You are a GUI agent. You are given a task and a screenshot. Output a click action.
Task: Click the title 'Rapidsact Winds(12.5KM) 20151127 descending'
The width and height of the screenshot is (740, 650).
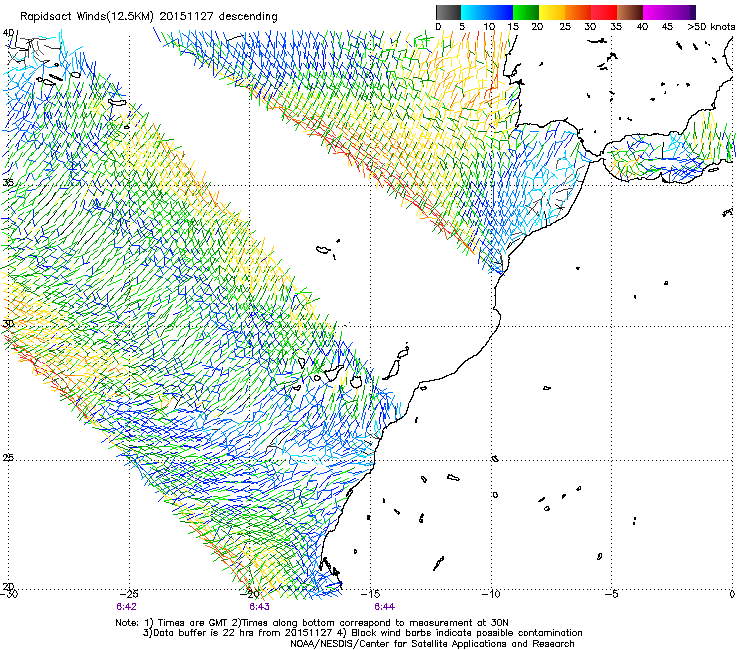pyautogui.click(x=149, y=17)
